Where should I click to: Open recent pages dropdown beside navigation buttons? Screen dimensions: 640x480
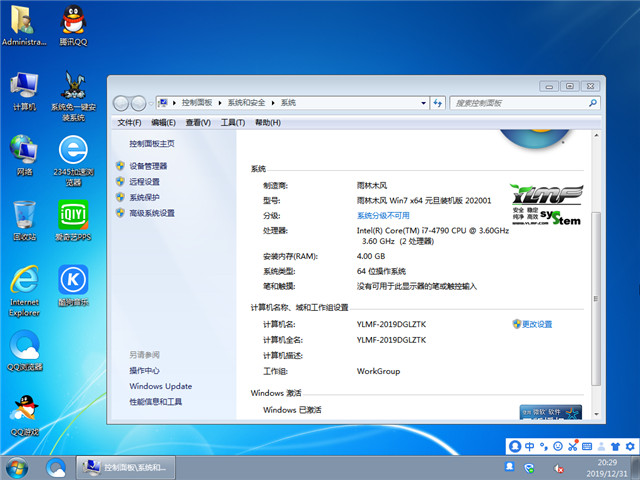pyautogui.click(x=151, y=103)
